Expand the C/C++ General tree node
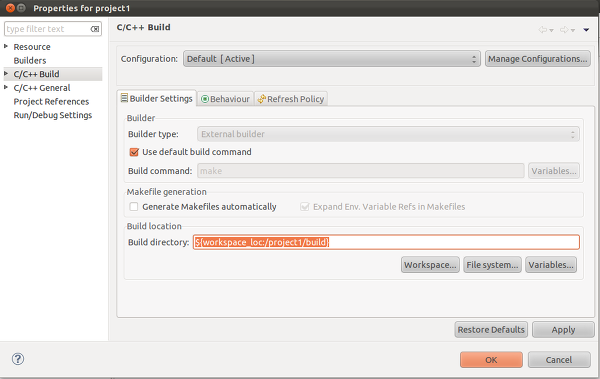The height and width of the screenshot is (379, 600). click(6, 87)
